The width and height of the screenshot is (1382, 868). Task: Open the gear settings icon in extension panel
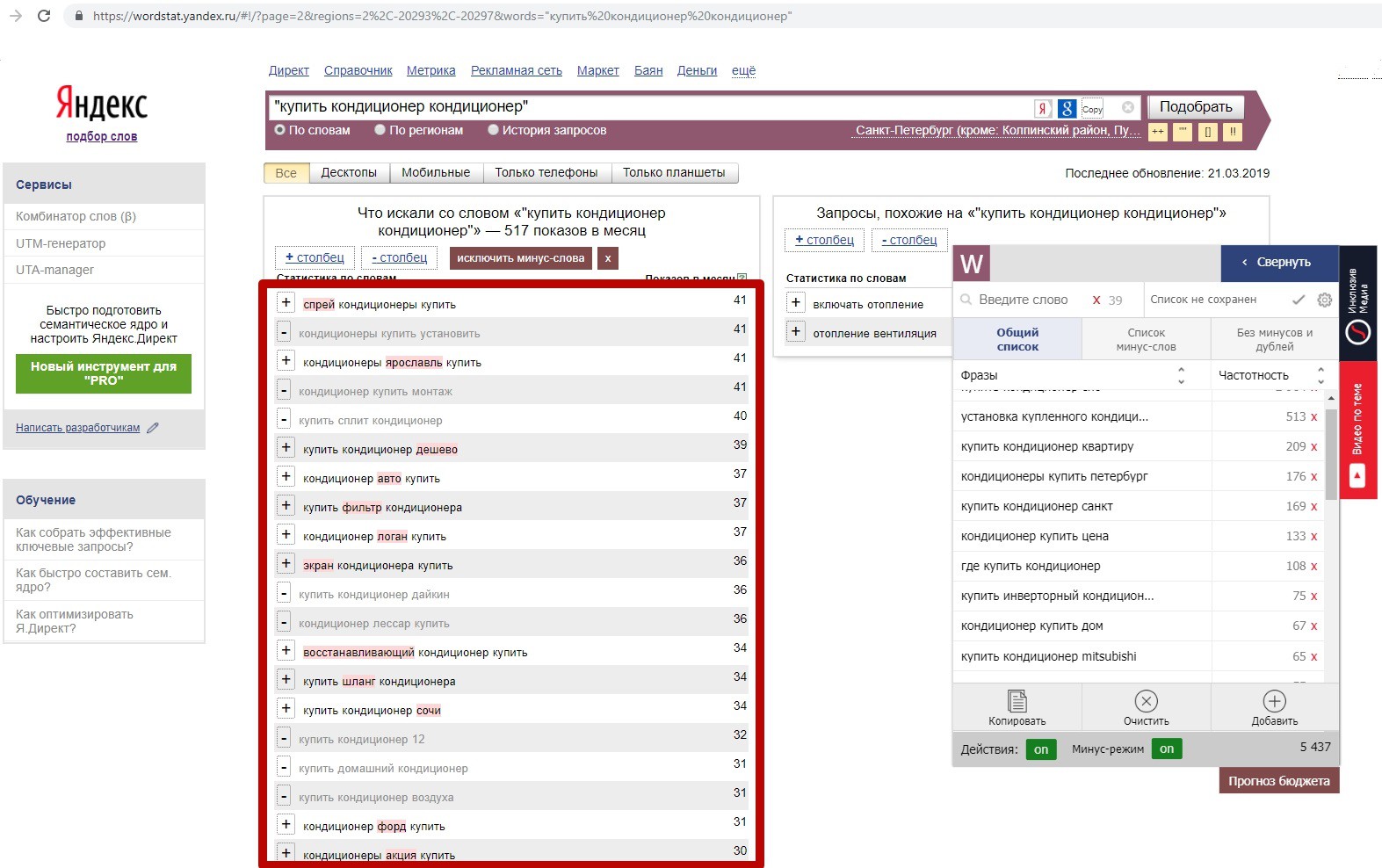coord(1324,300)
